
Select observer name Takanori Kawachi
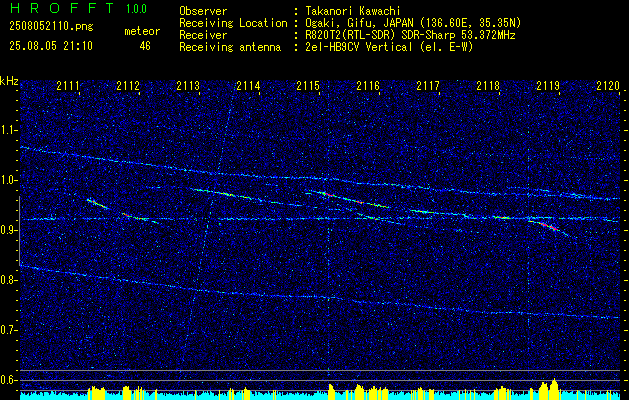353,11
